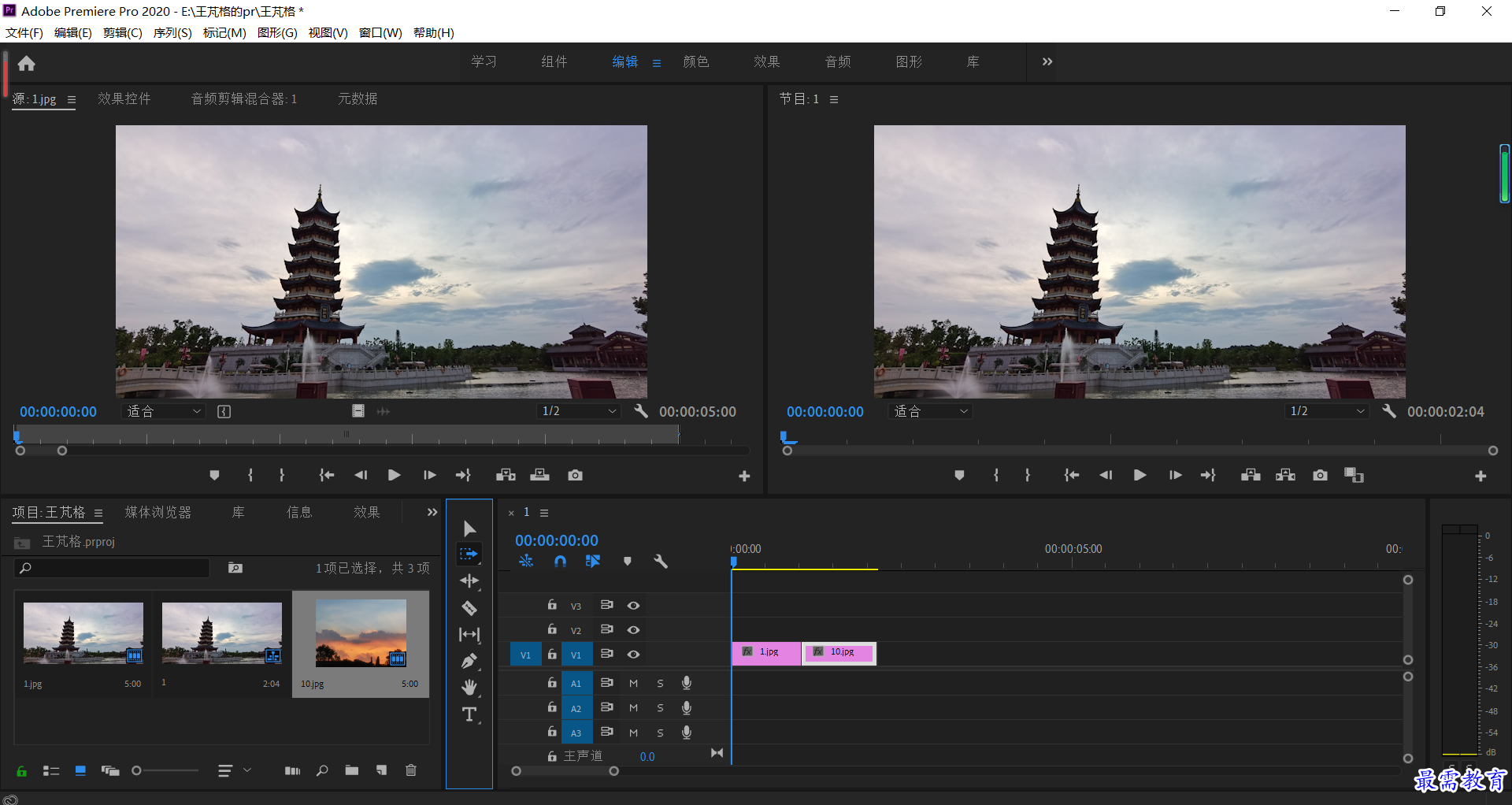Open source playback resolution 1/2 dropdown
The height and width of the screenshot is (805, 1512).
tap(579, 411)
